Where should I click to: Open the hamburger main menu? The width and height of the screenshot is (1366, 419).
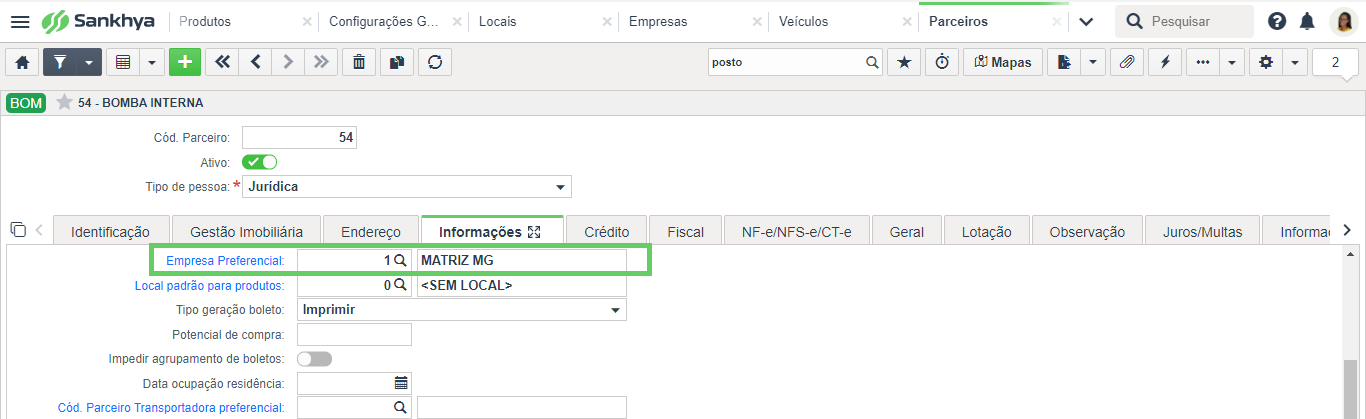(x=20, y=21)
